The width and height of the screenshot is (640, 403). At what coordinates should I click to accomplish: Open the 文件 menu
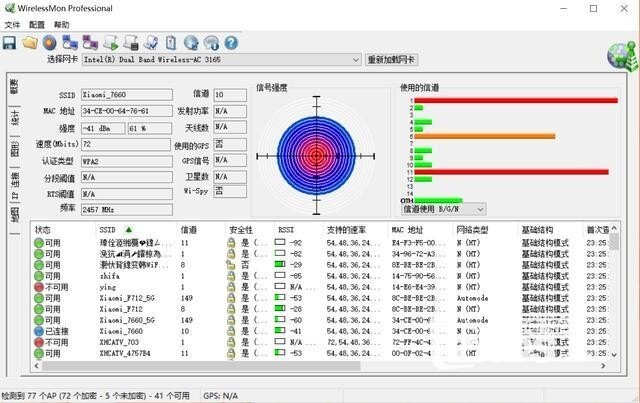tap(12, 24)
